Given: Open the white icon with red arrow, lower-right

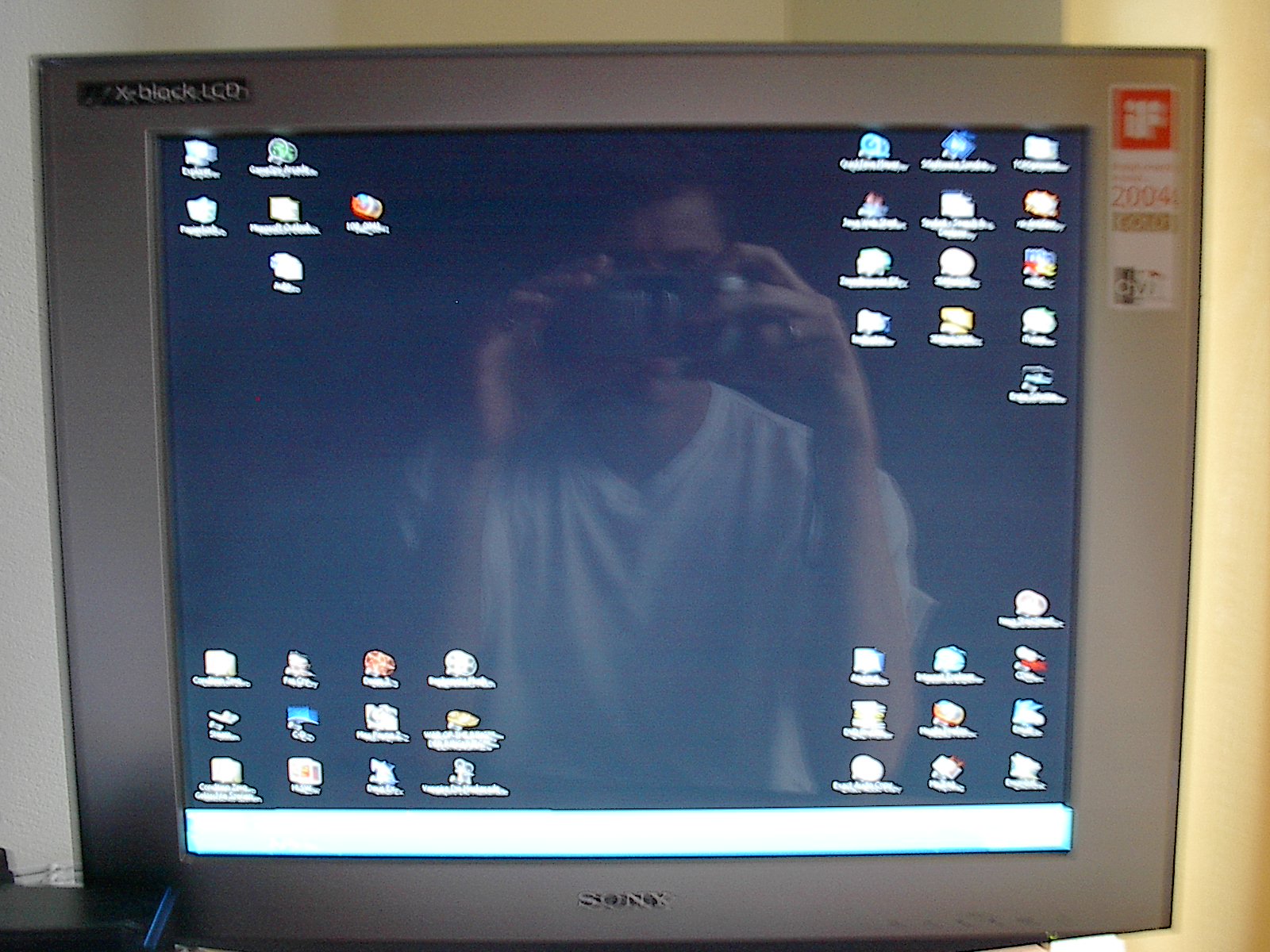Looking at the screenshot, I should coord(1029,660).
